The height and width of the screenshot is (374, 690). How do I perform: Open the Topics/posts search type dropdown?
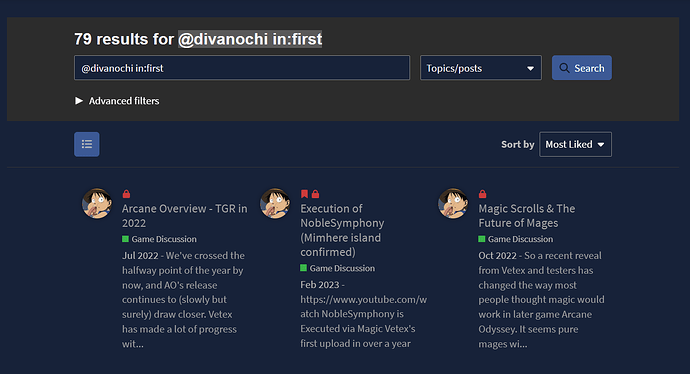point(481,68)
